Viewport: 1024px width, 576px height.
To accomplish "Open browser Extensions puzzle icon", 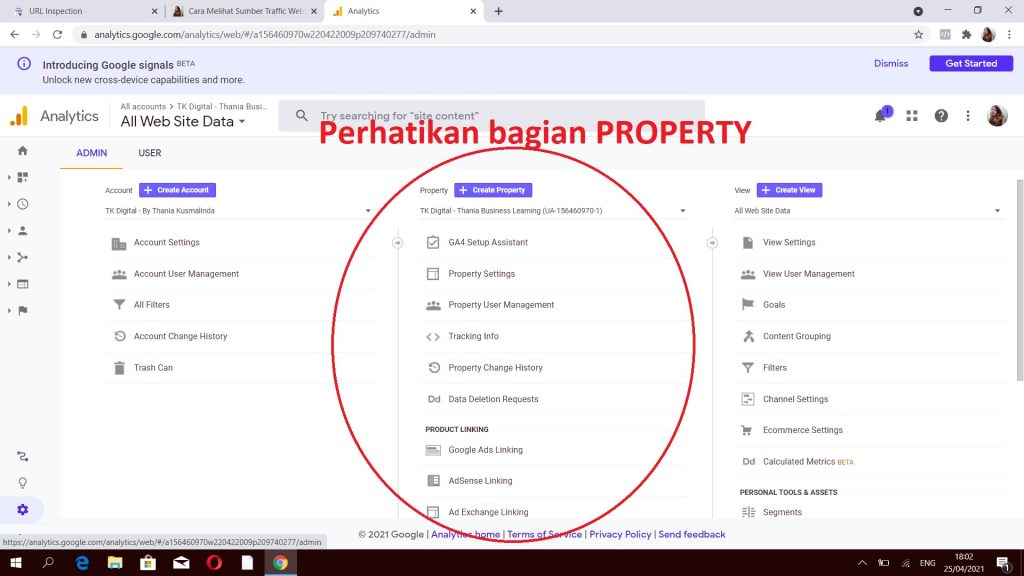I will click(967, 35).
